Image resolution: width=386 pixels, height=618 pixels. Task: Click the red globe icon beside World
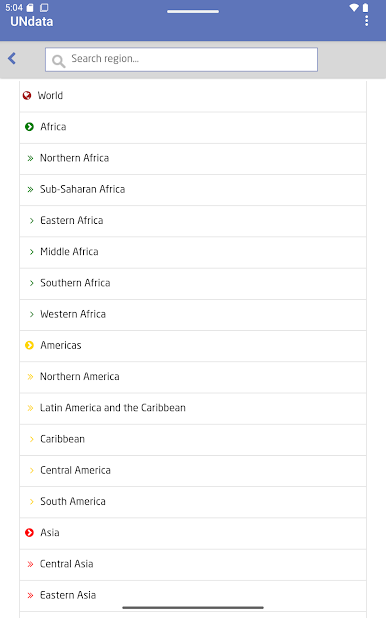click(x=27, y=95)
